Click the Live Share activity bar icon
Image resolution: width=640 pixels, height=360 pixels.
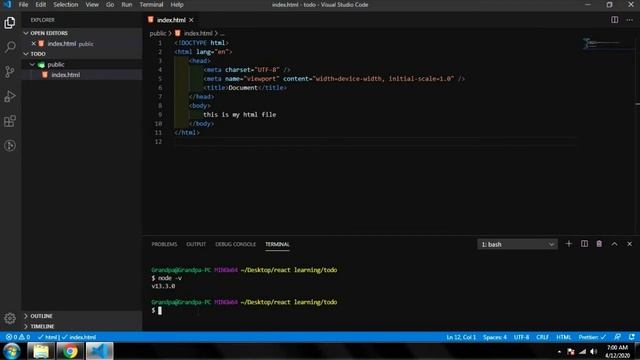(10, 146)
